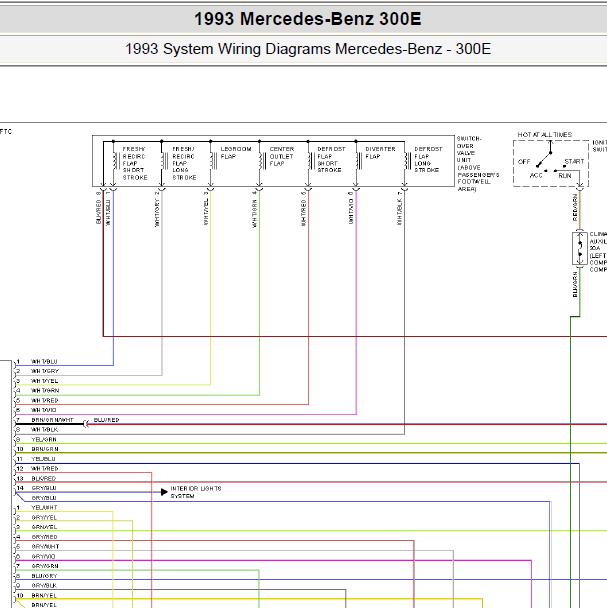The height and width of the screenshot is (608, 607).
Task: Click the Legroom Flap solenoid coil symbol
Action: click(213, 161)
